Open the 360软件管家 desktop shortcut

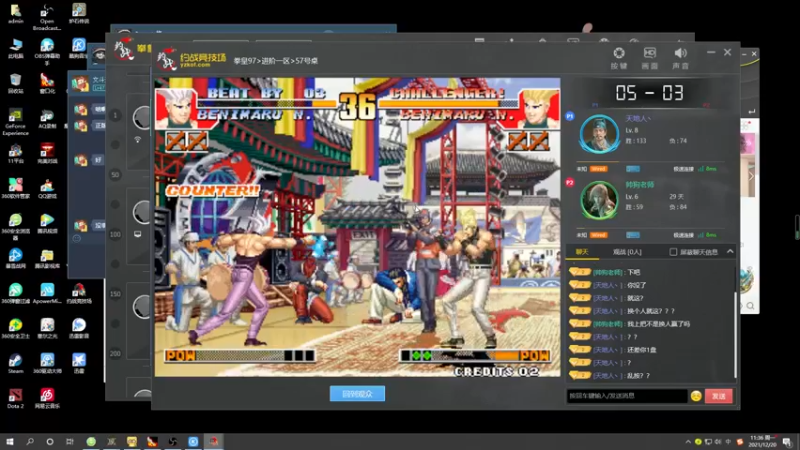tap(15, 188)
